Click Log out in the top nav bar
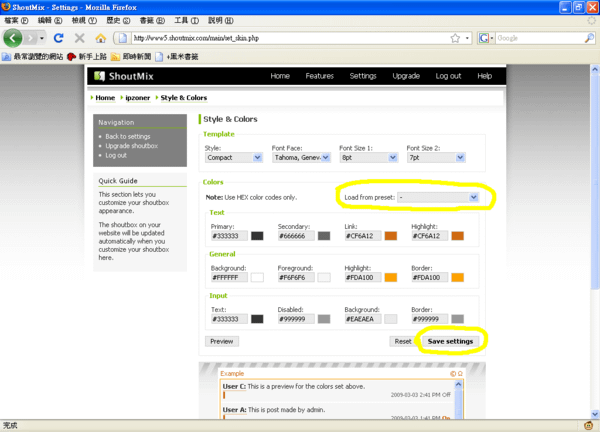The image size is (600, 432). click(448, 76)
